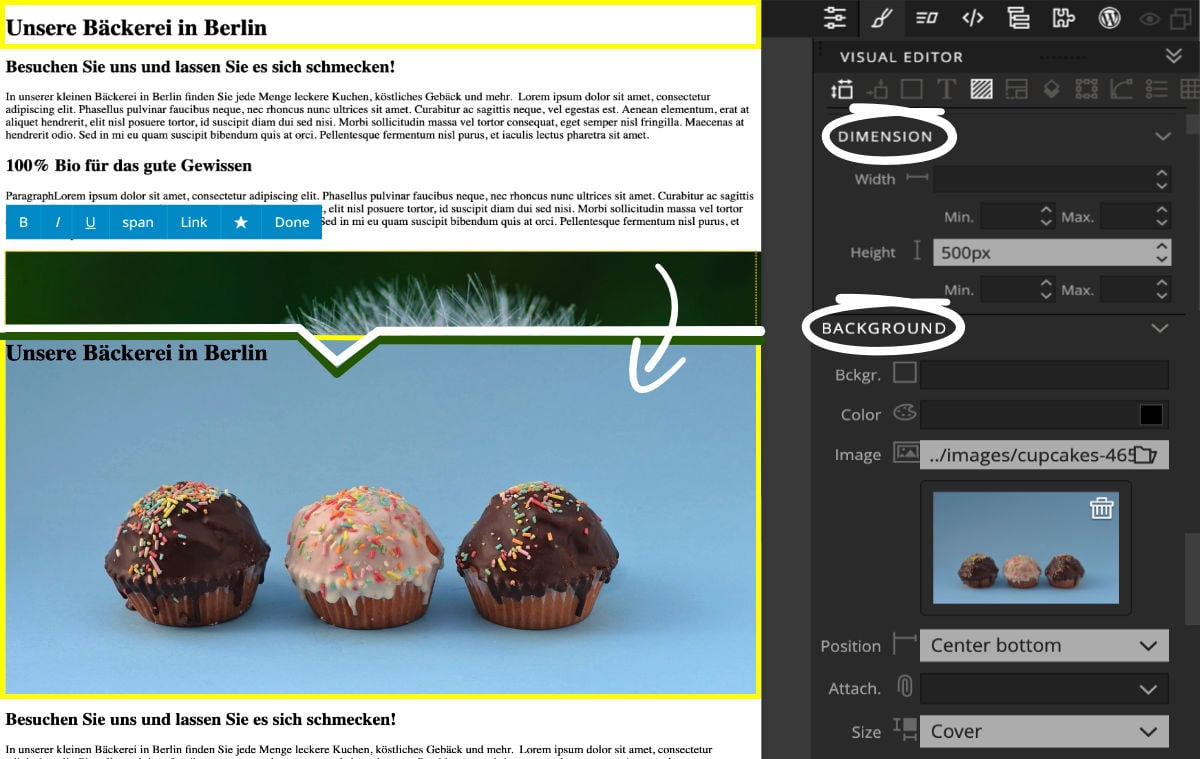The height and width of the screenshot is (759, 1200).
Task: Open the Position dropdown showing Center bottom
Action: tap(1043, 646)
